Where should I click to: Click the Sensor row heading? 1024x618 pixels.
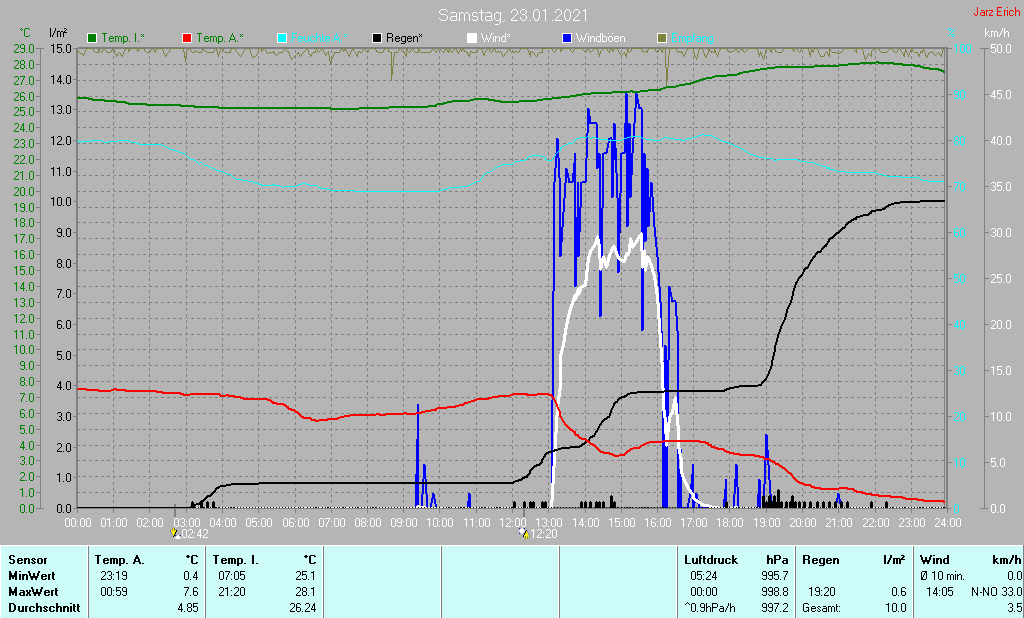(x=28, y=560)
